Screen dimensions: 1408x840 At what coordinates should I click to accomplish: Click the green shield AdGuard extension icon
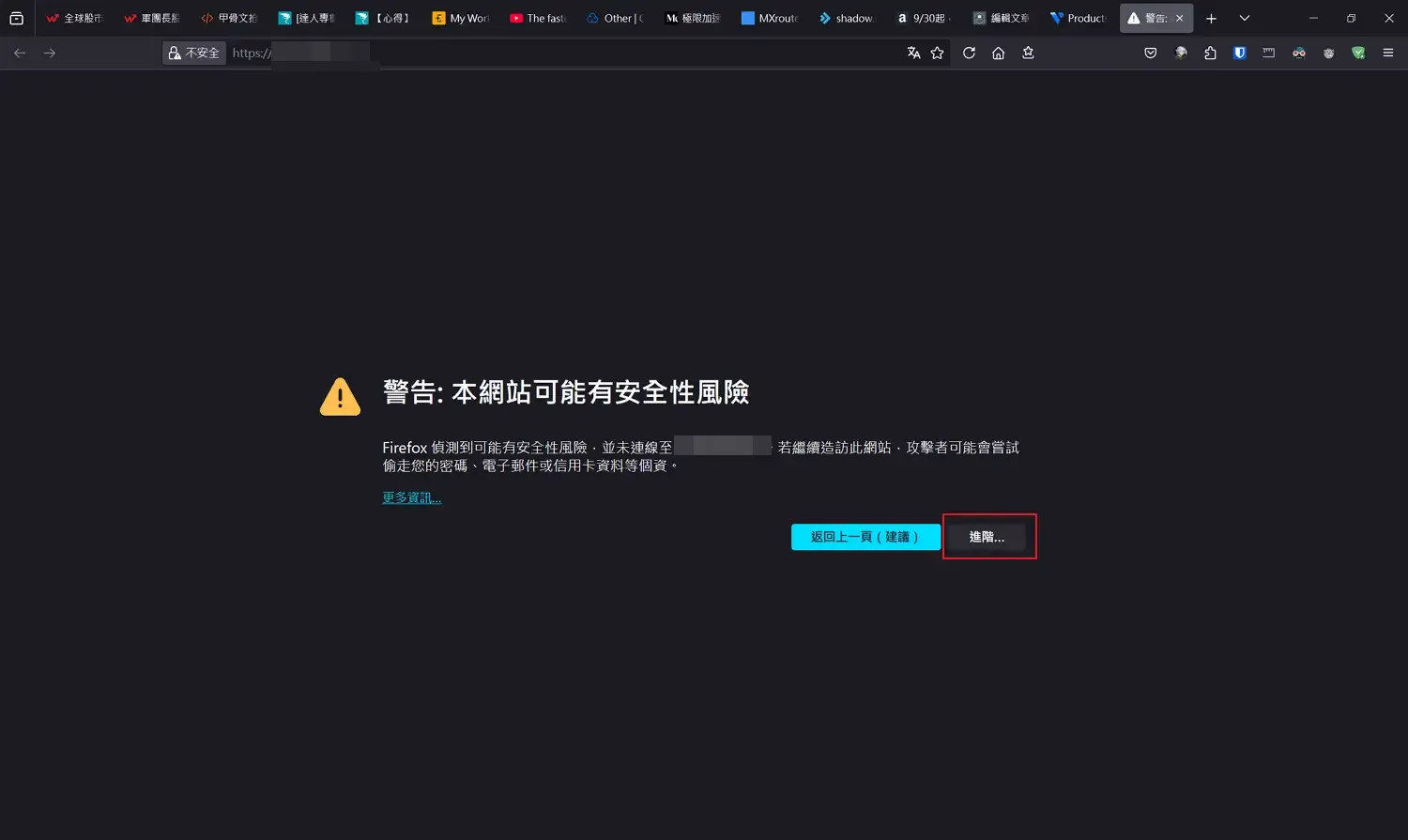point(1357,53)
